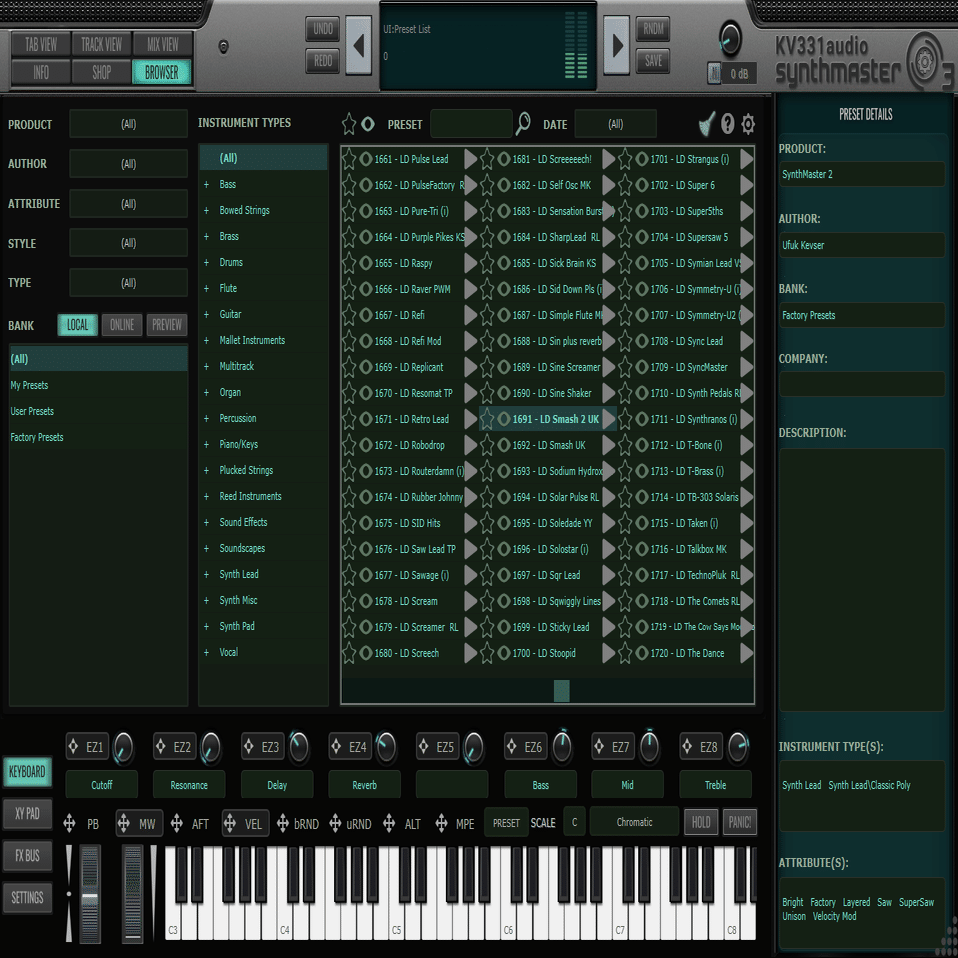Switch to TAB VIEW
Screen dimensions: 958x958
pos(41,45)
